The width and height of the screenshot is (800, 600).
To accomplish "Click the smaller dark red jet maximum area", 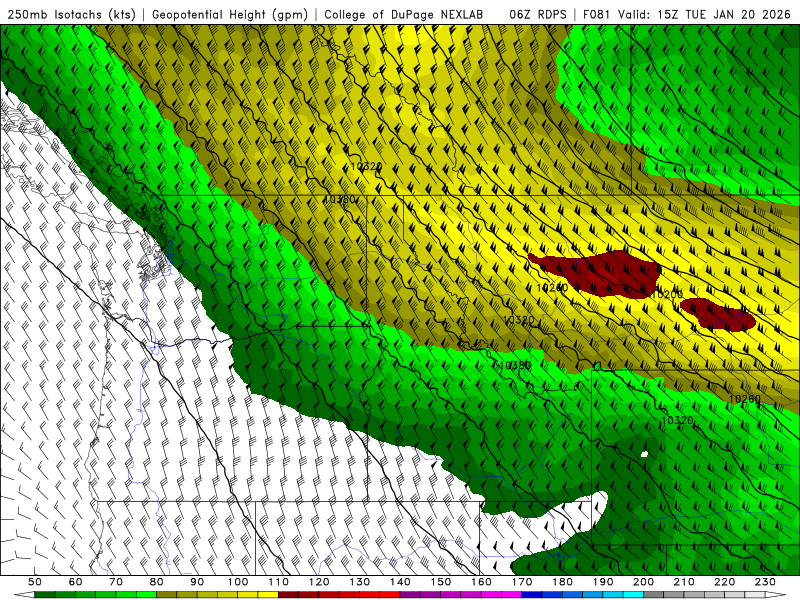I will tap(717, 314).
